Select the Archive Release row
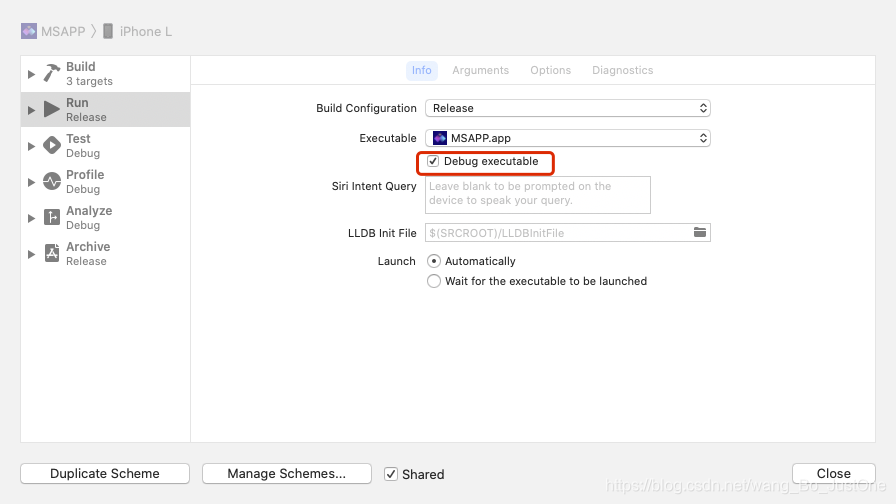The image size is (896, 504). click(x=106, y=254)
